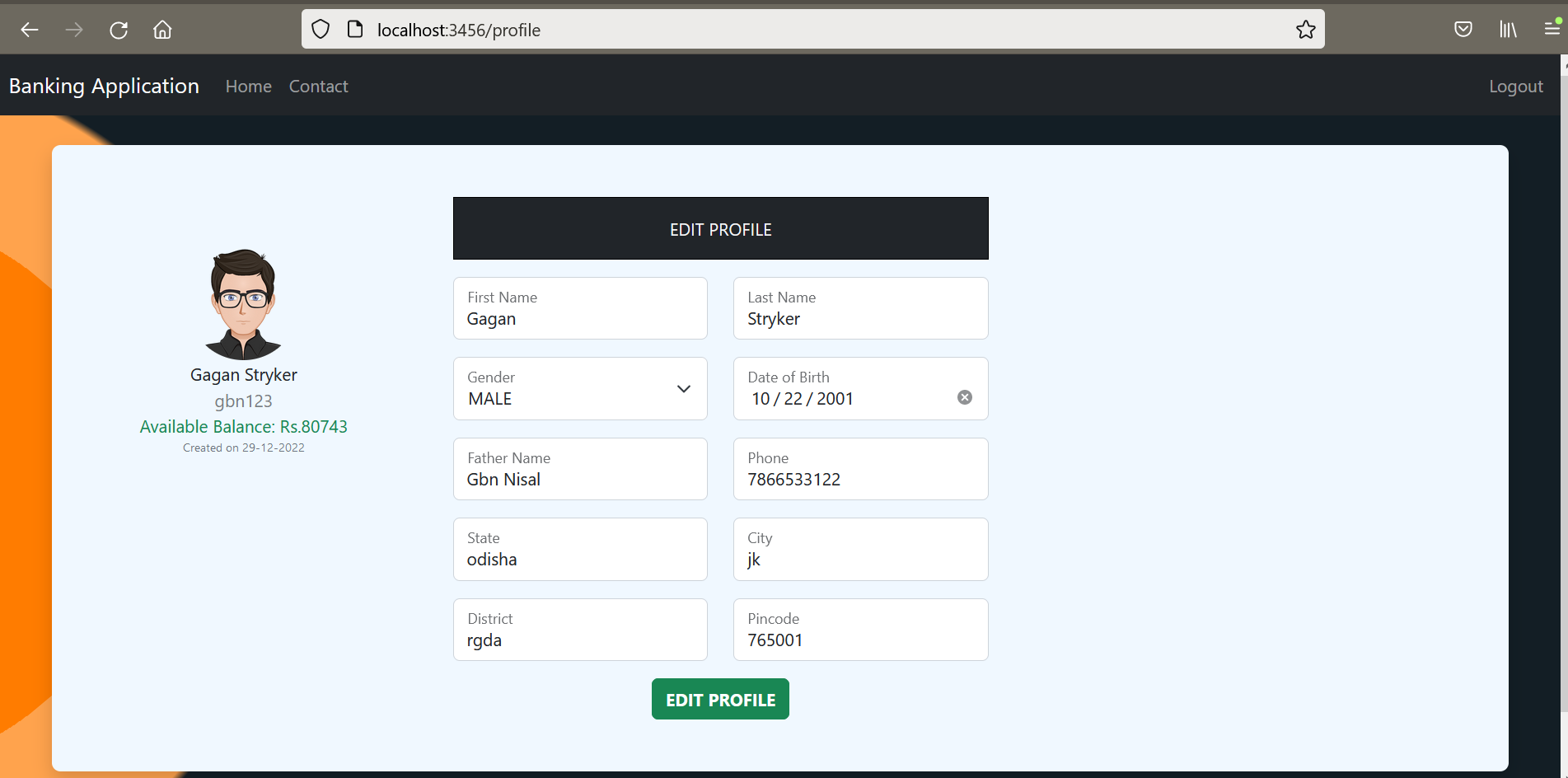
Task: Click Gagan Stryker's profile avatar
Action: [243, 302]
